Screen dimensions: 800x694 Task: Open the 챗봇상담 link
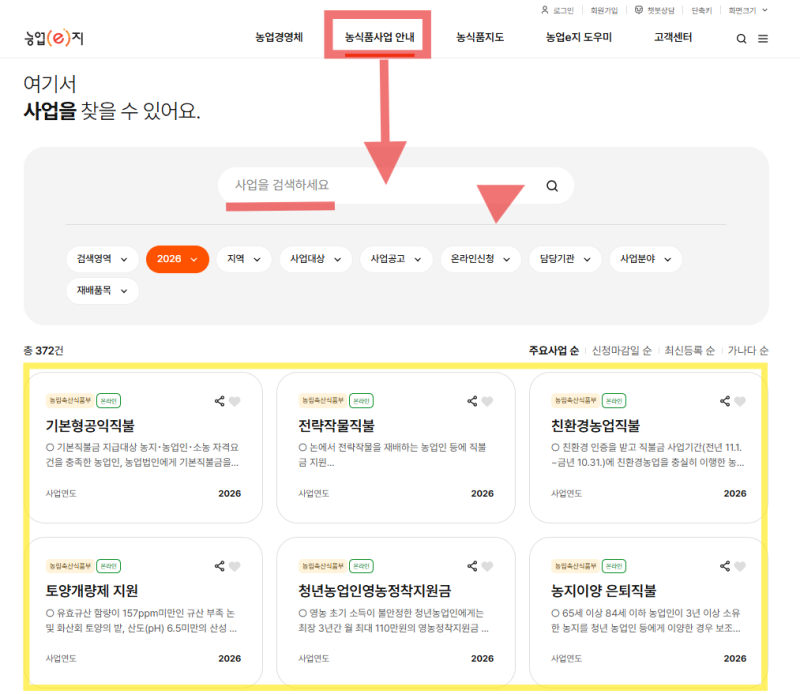pos(655,10)
